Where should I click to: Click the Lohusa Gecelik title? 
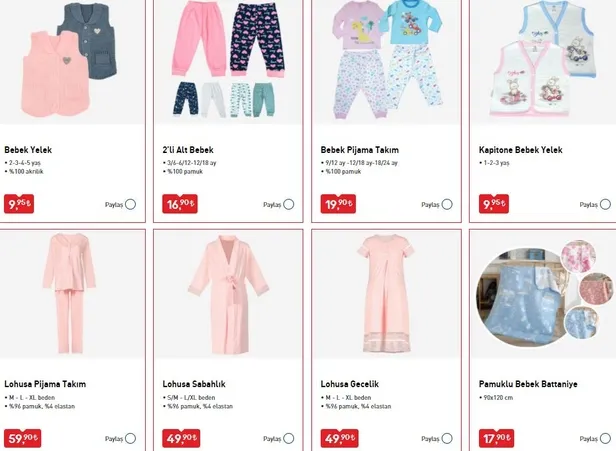[x=350, y=384]
